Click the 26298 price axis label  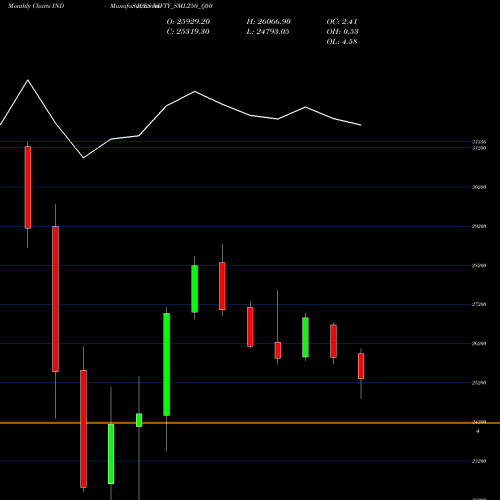coord(479,344)
